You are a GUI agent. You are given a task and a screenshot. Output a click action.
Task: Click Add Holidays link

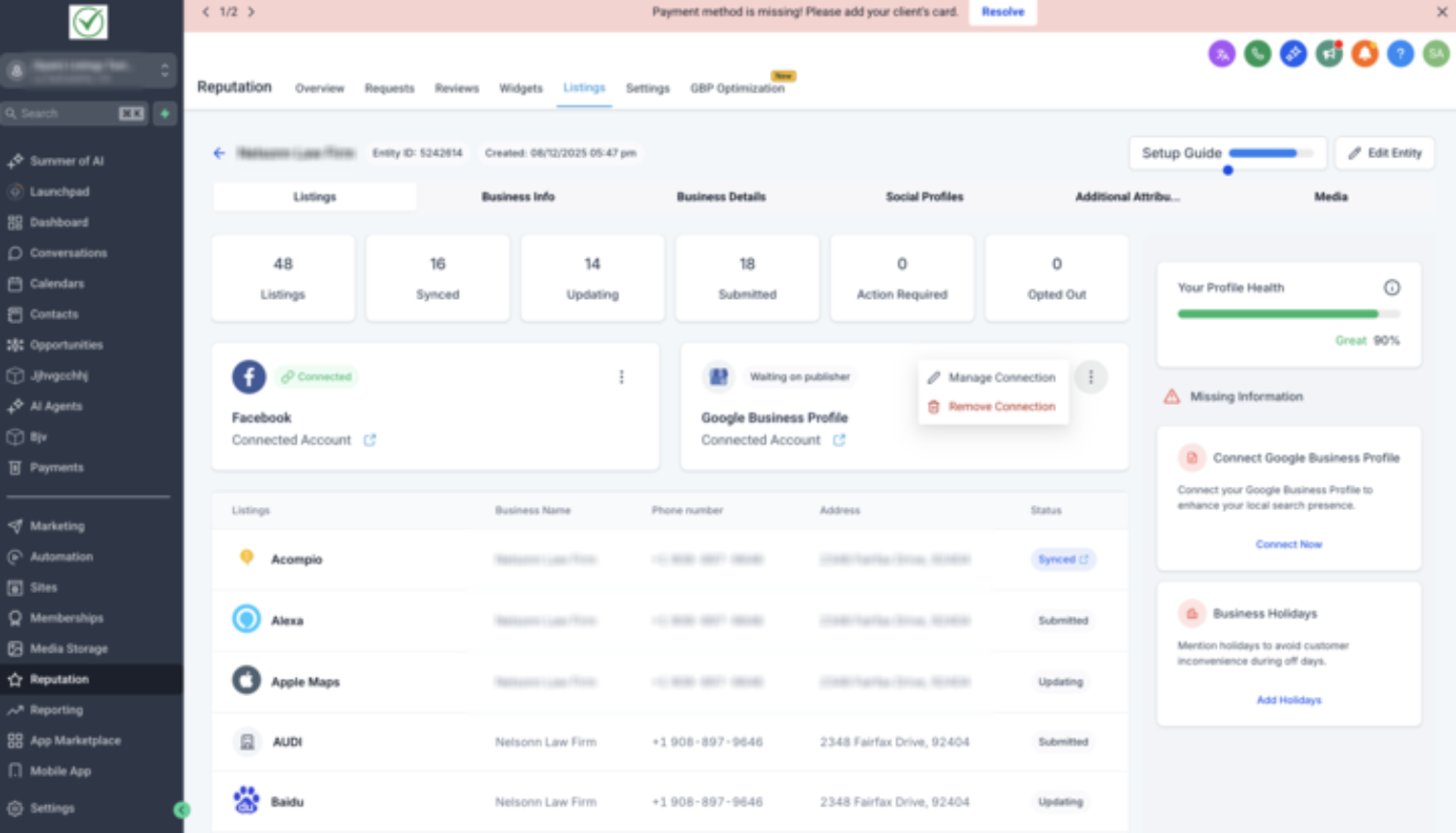click(x=1288, y=700)
